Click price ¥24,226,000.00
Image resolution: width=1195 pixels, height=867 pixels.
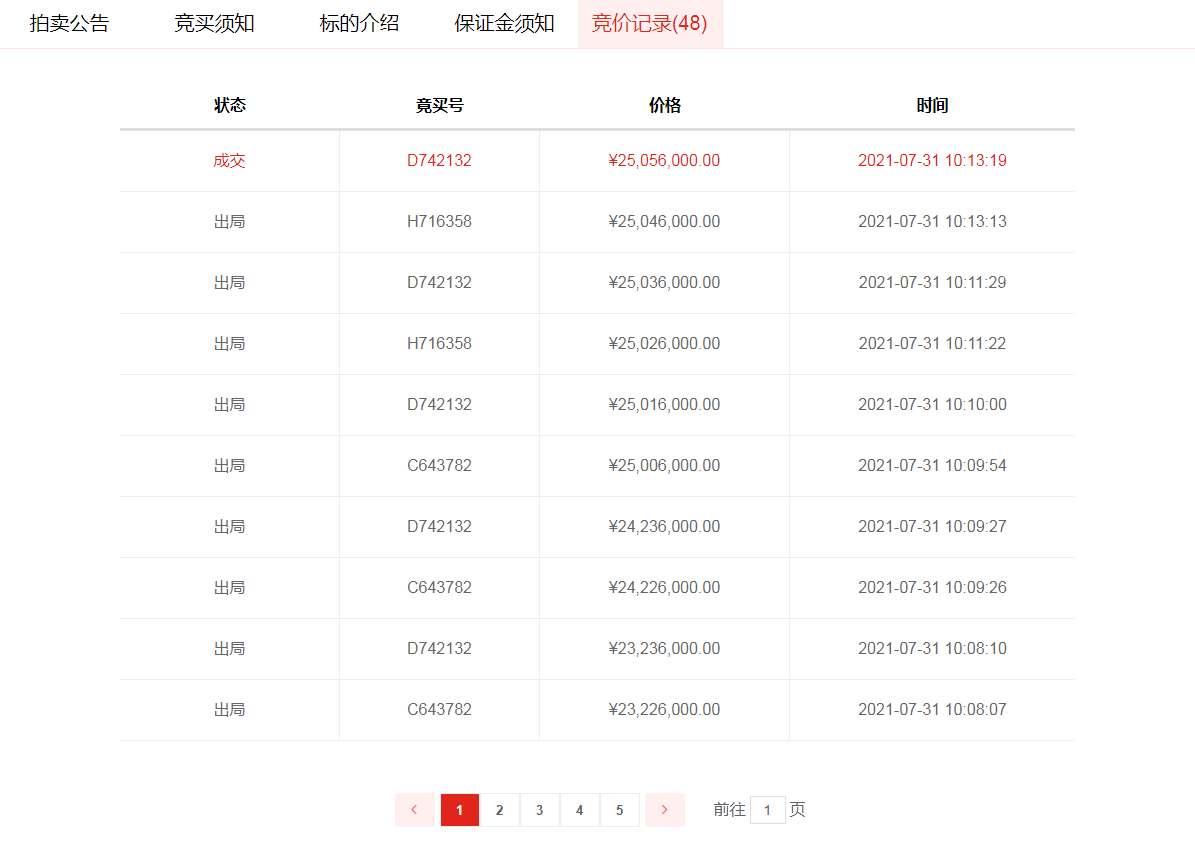(x=665, y=587)
